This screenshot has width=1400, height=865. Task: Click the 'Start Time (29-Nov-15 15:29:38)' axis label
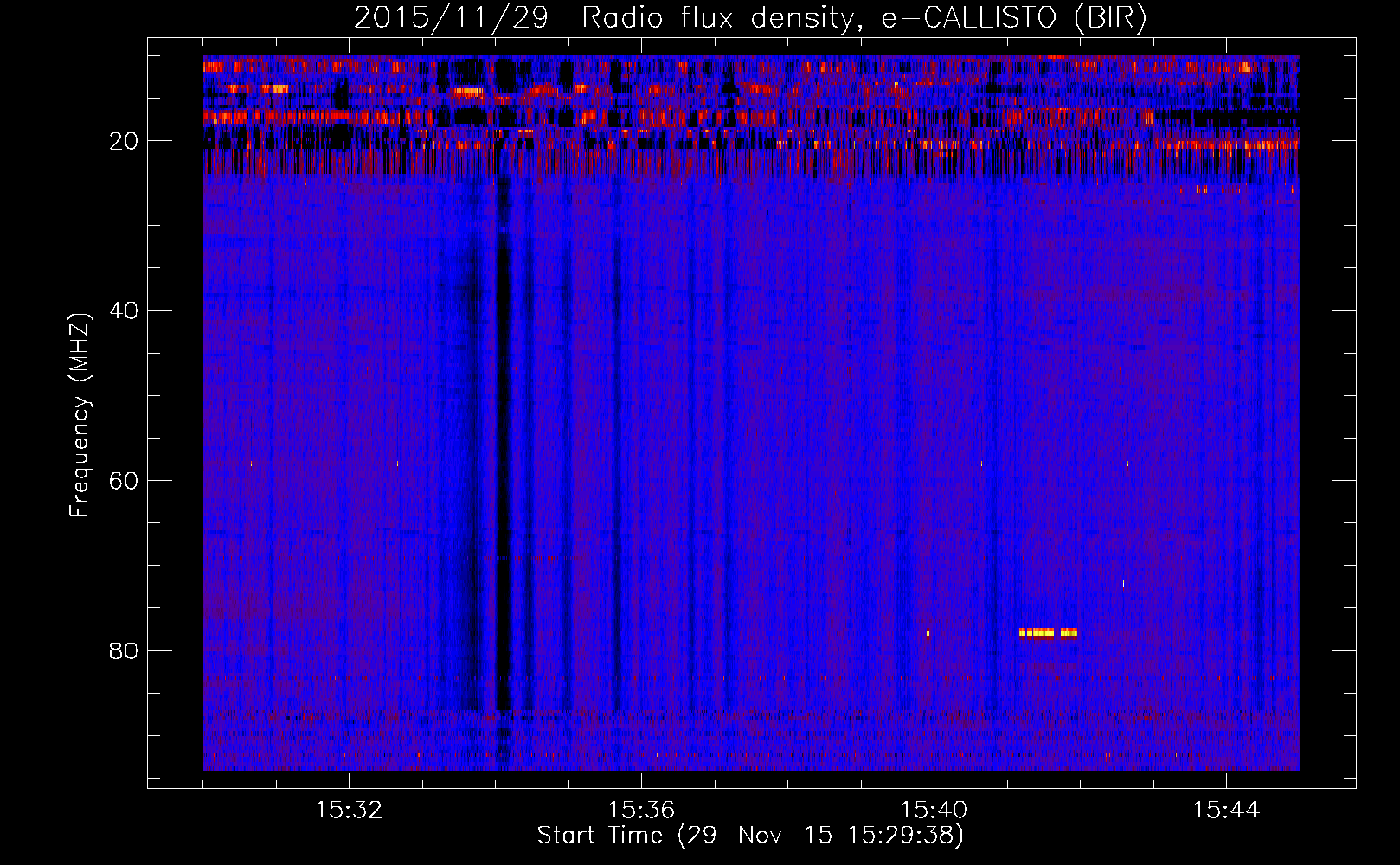point(750,836)
